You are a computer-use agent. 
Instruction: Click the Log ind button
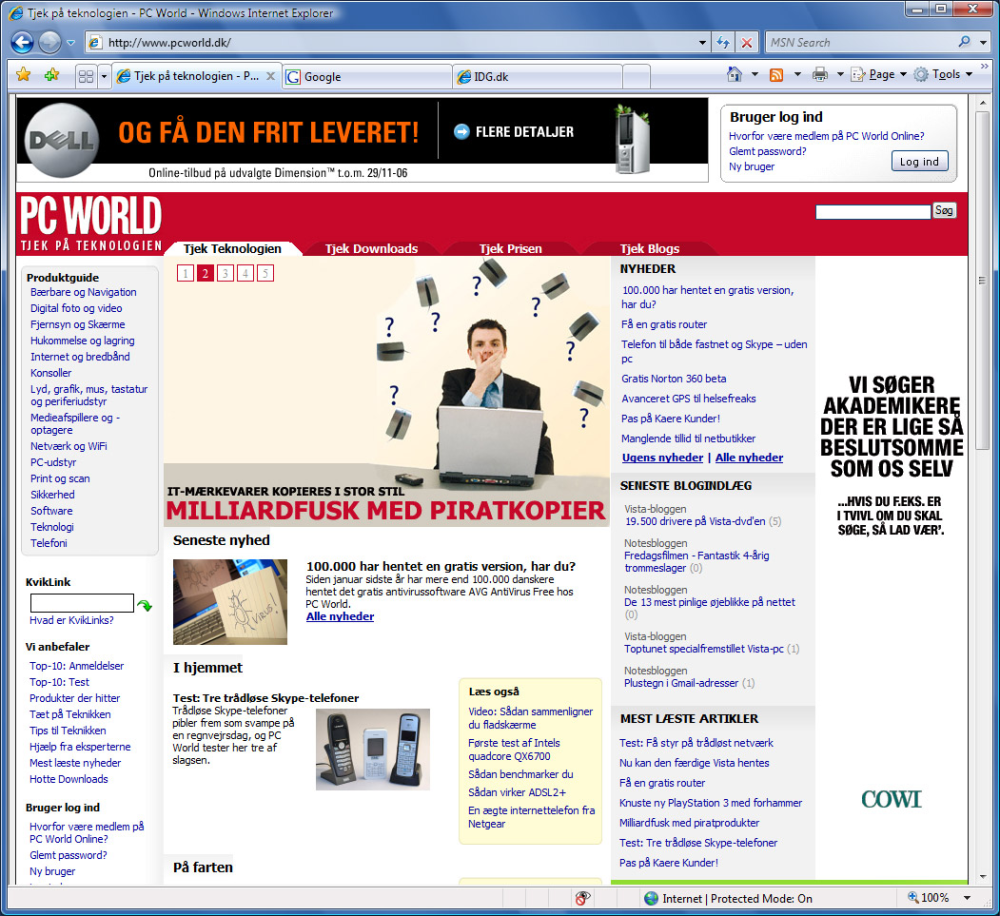tap(919, 161)
